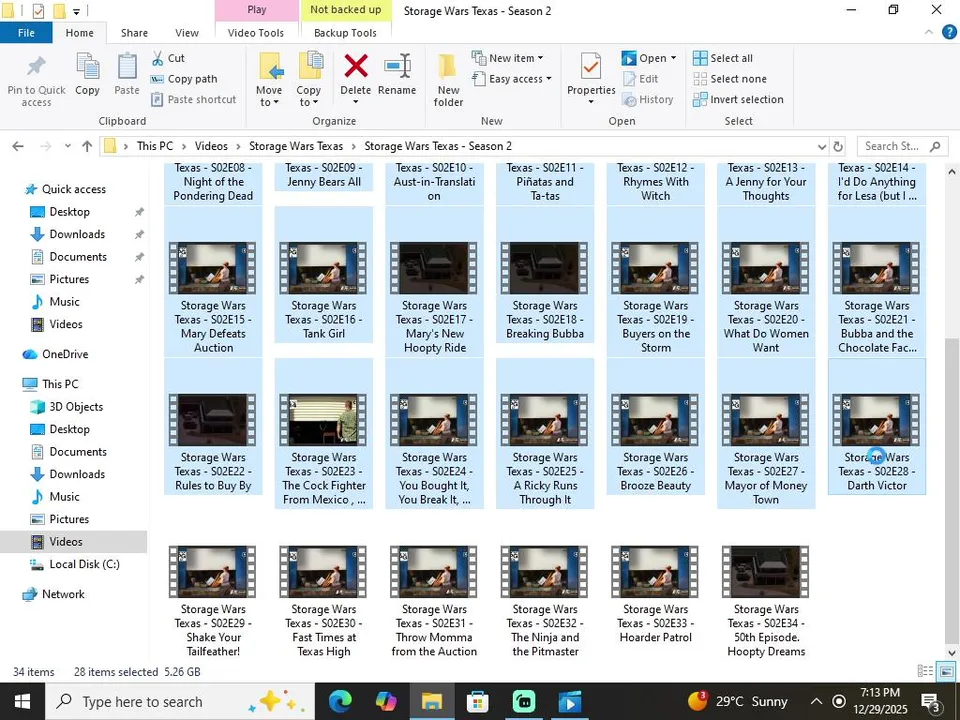Create a New folder
Viewport: 960px width, 720px height.
(x=448, y=80)
